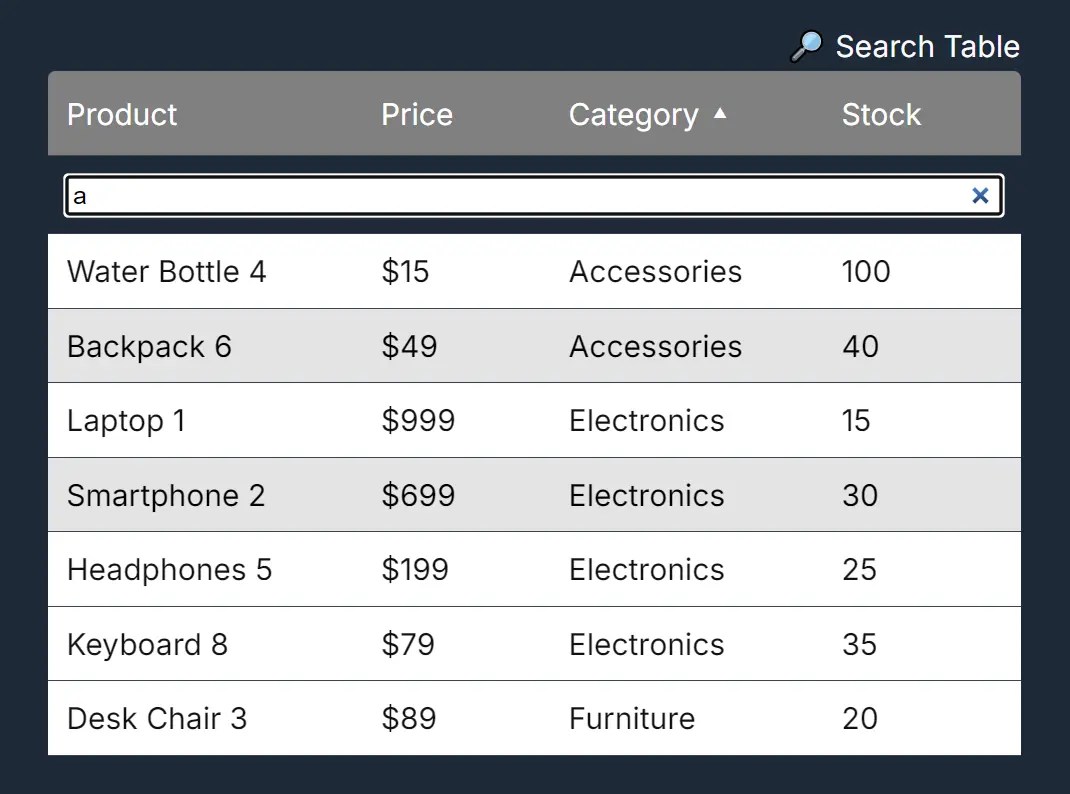Click the Smartphone 2 product cell
The image size is (1070, 794).
[166, 496]
